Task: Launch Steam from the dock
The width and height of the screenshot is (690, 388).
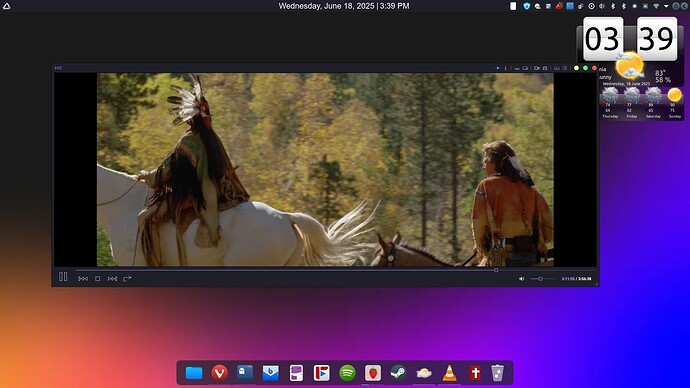Action: coord(398,373)
